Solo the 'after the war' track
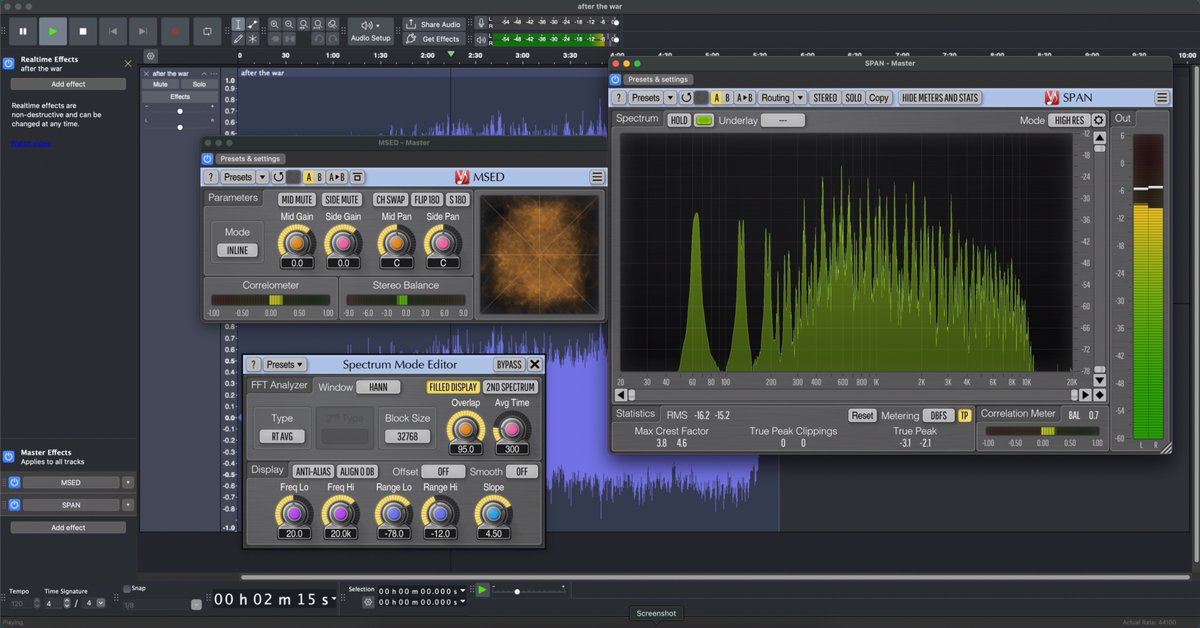The image size is (1200, 628). [x=199, y=84]
